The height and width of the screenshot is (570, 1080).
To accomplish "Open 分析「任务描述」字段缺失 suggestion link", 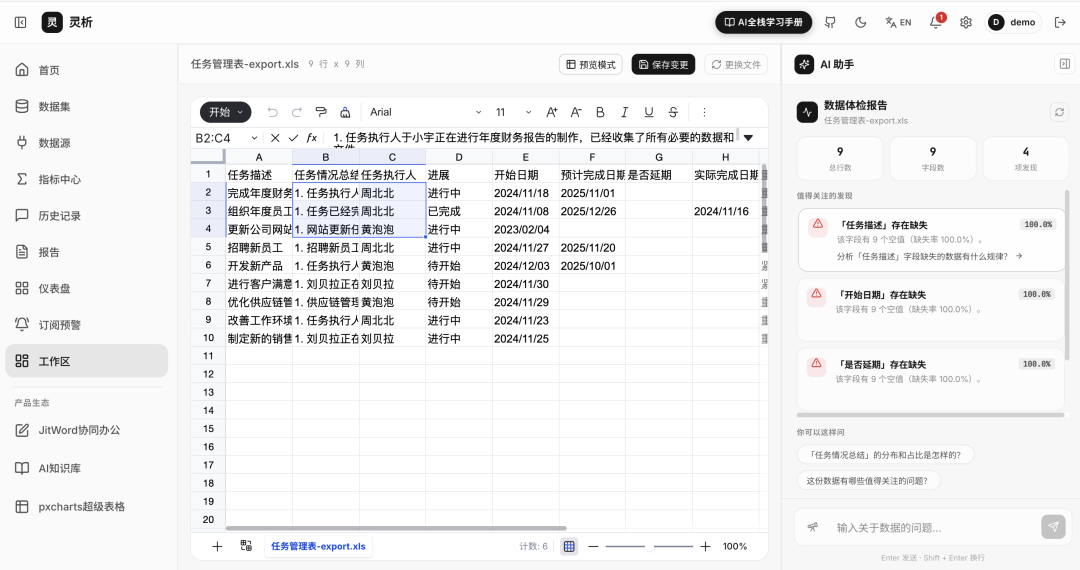I will (929, 256).
